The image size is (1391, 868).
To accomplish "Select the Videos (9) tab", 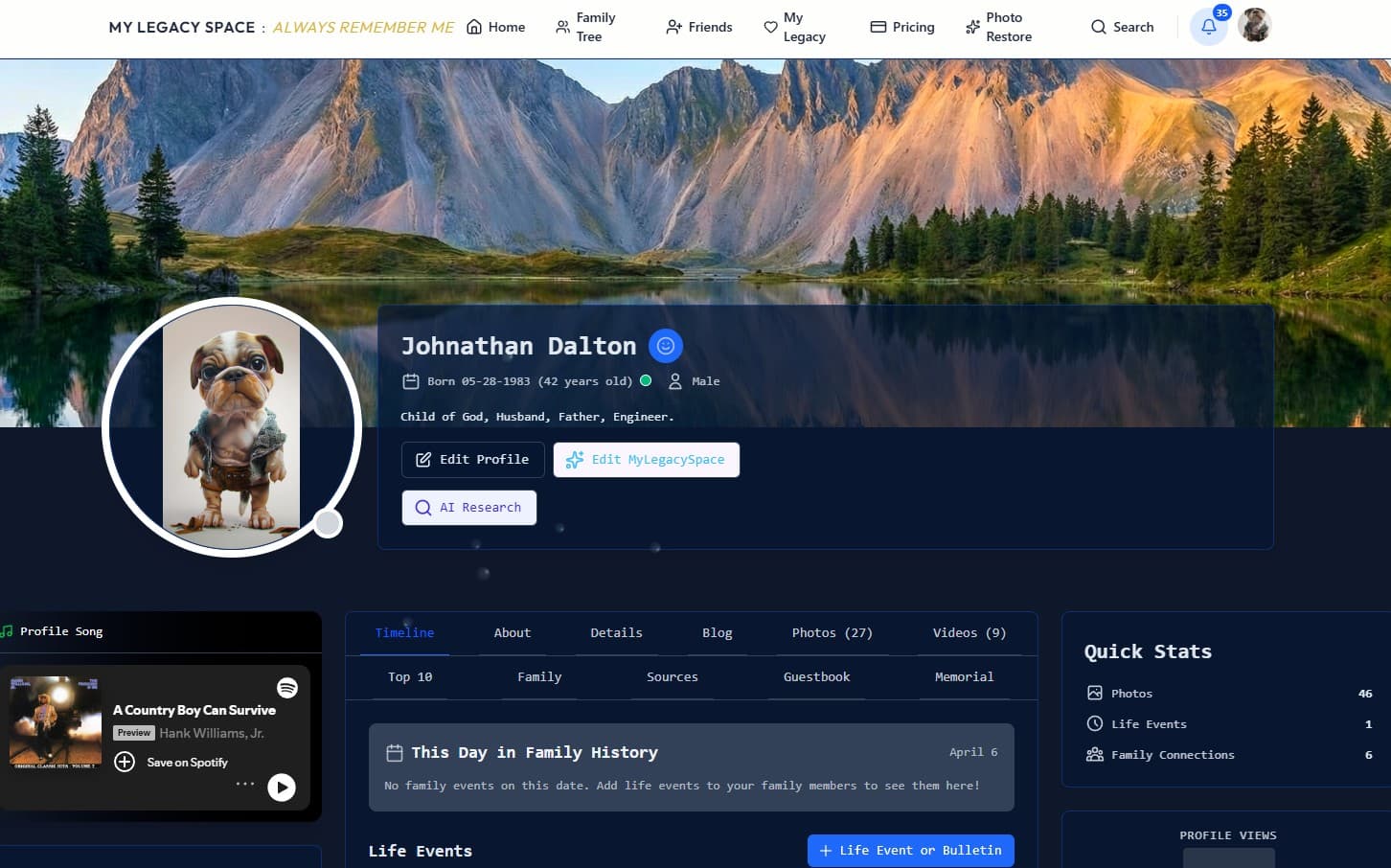I will coord(969,632).
